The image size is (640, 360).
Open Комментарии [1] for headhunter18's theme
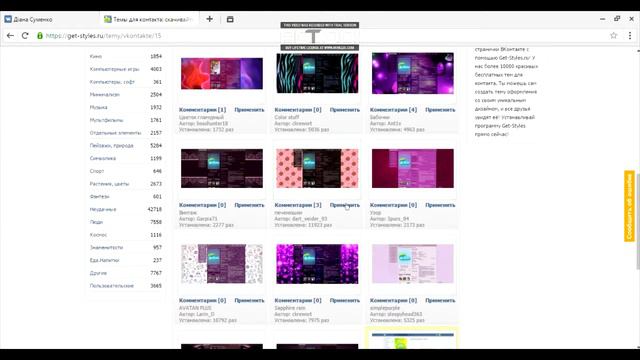point(202,110)
